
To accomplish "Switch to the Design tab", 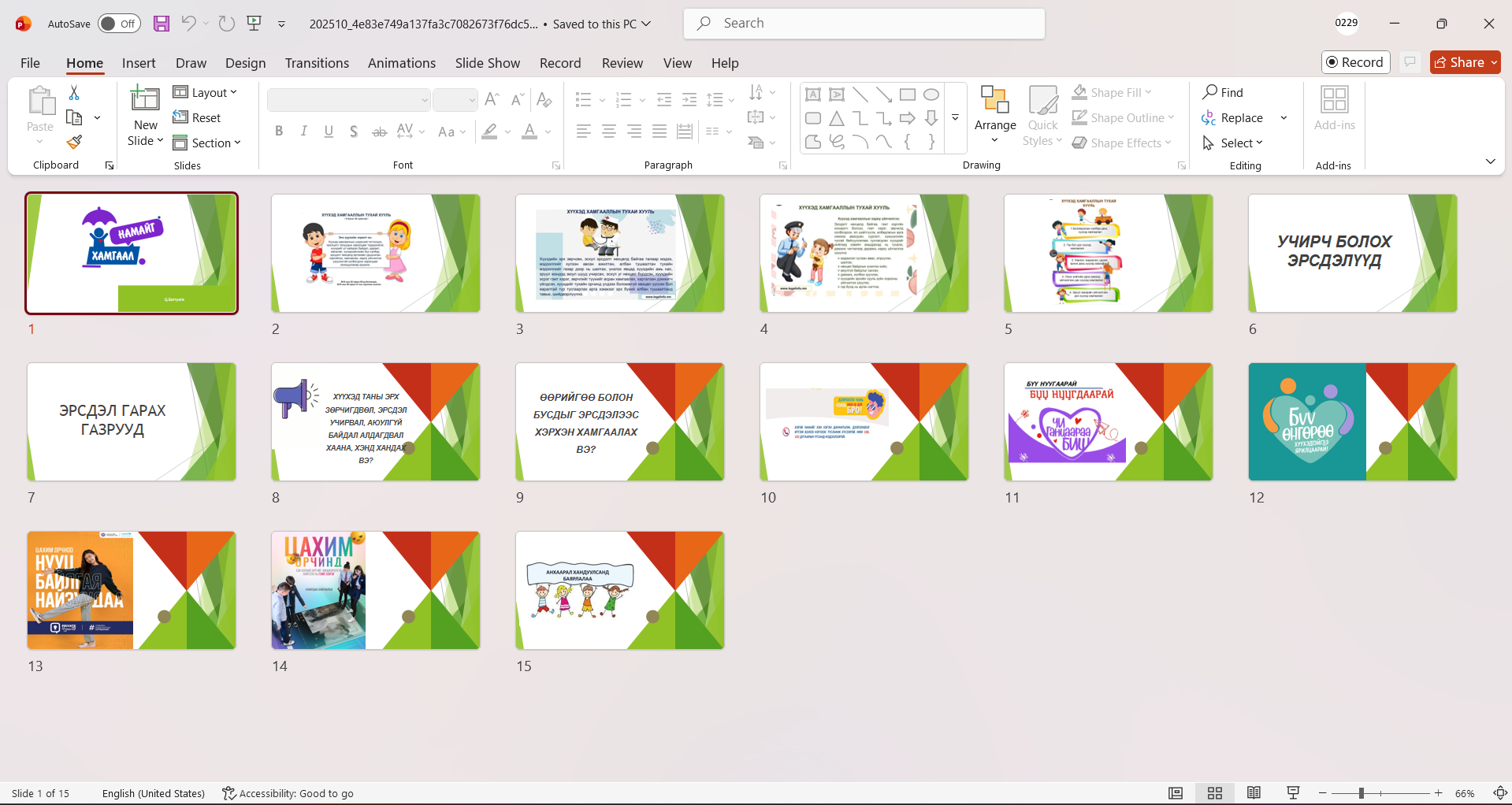I will click(x=245, y=63).
